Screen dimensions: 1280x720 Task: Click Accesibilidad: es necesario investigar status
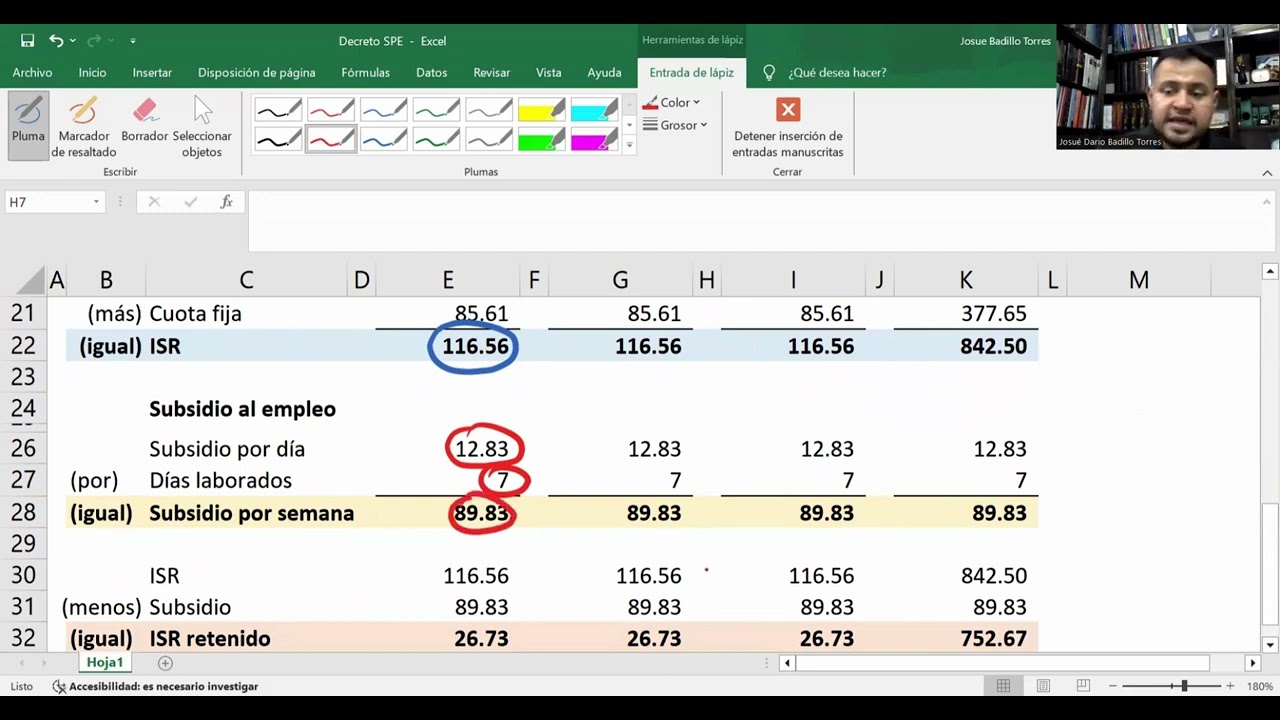[156, 686]
